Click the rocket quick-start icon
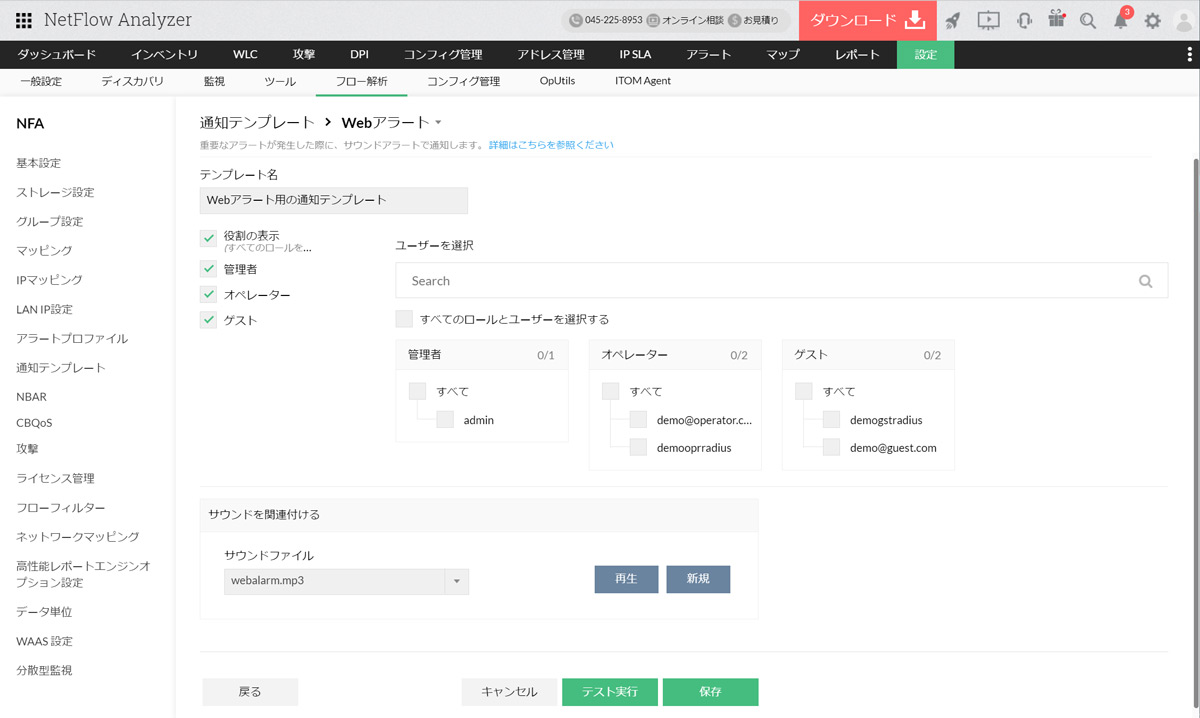 coord(953,20)
